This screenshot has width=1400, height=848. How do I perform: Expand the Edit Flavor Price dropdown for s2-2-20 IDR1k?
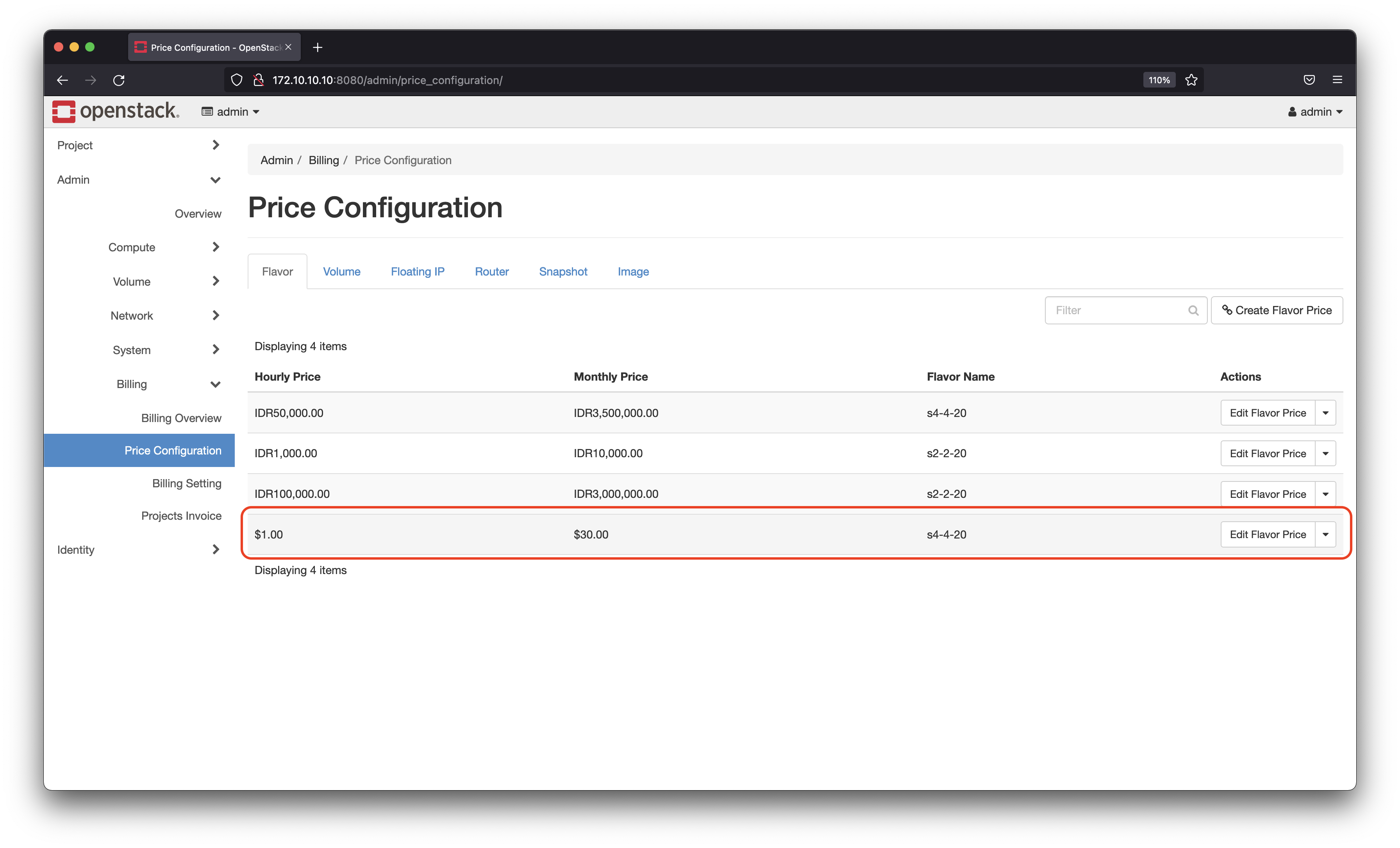[1325, 453]
